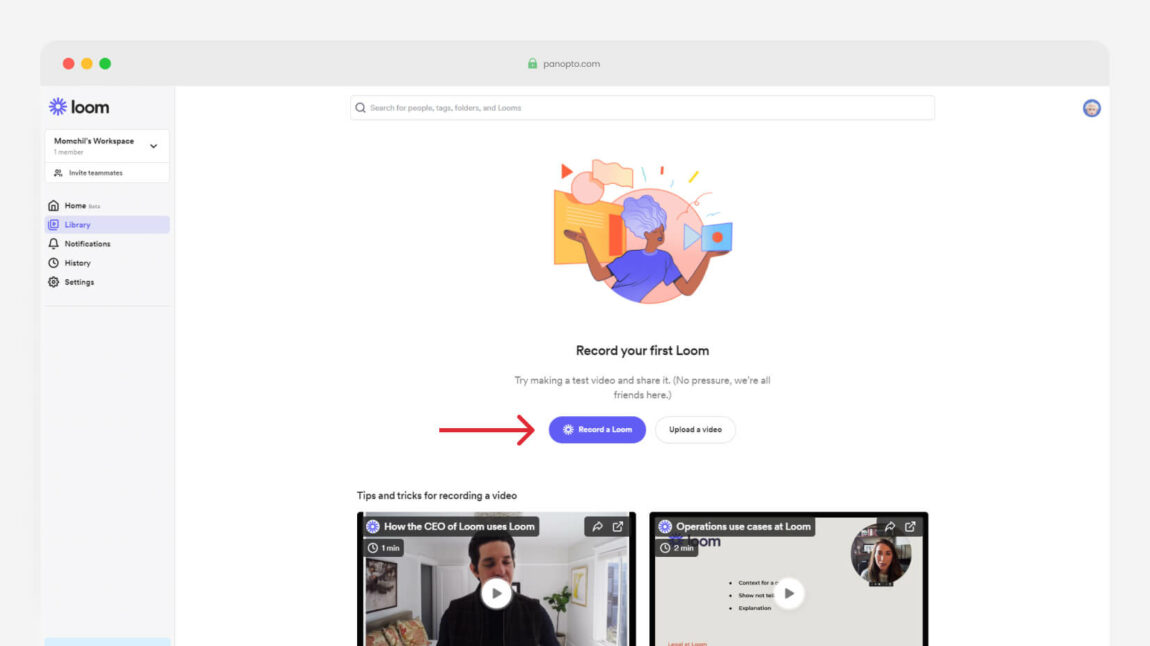Click the lock icon next to panopto.com
This screenshot has height=646, width=1150.
pos(532,63)
